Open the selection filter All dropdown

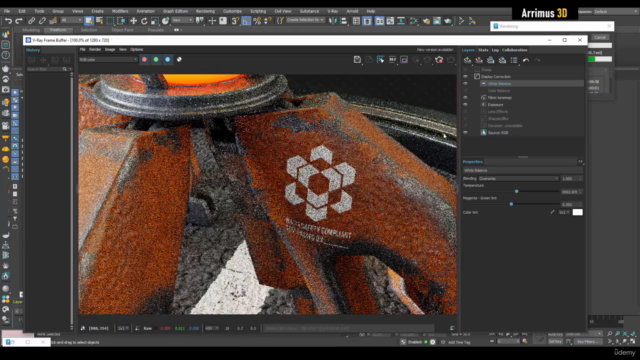[71, 20]
